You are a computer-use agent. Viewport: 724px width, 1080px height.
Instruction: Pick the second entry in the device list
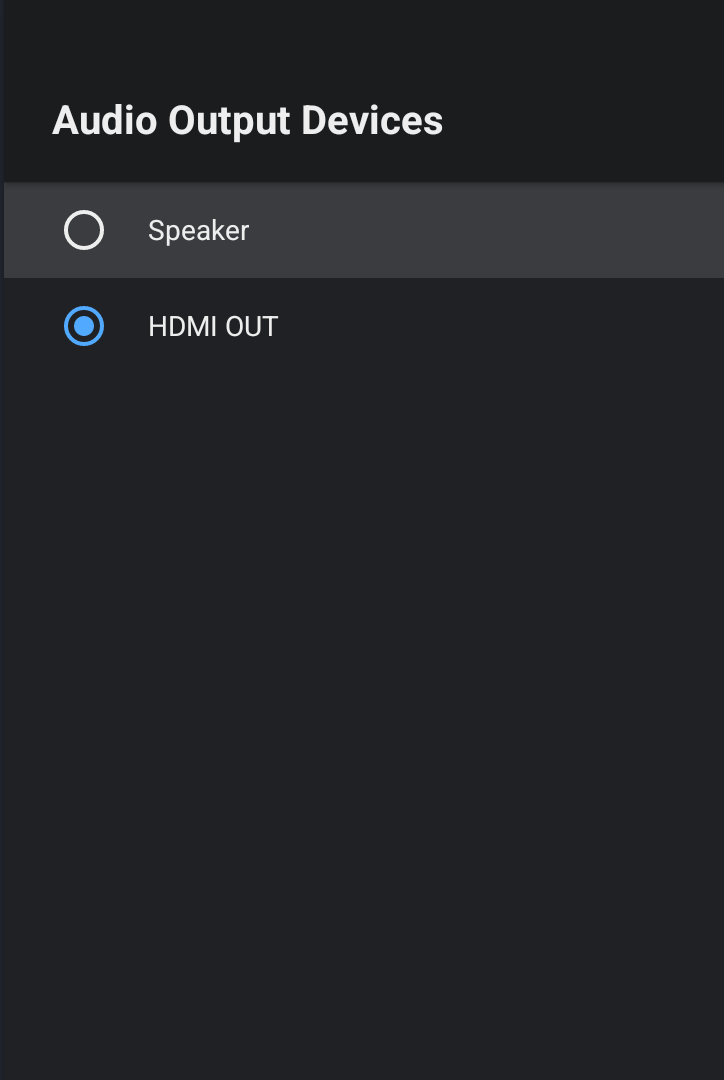point(362,327)
